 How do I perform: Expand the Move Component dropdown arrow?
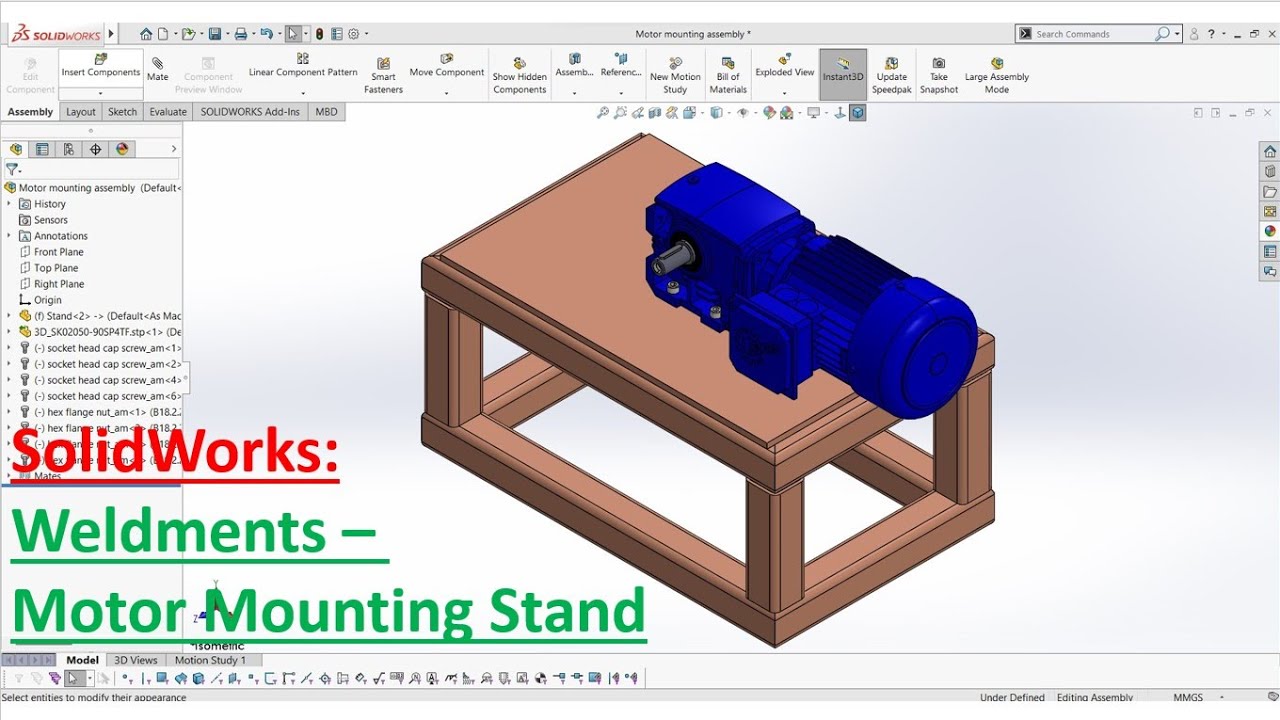click(x=447, y=94)
